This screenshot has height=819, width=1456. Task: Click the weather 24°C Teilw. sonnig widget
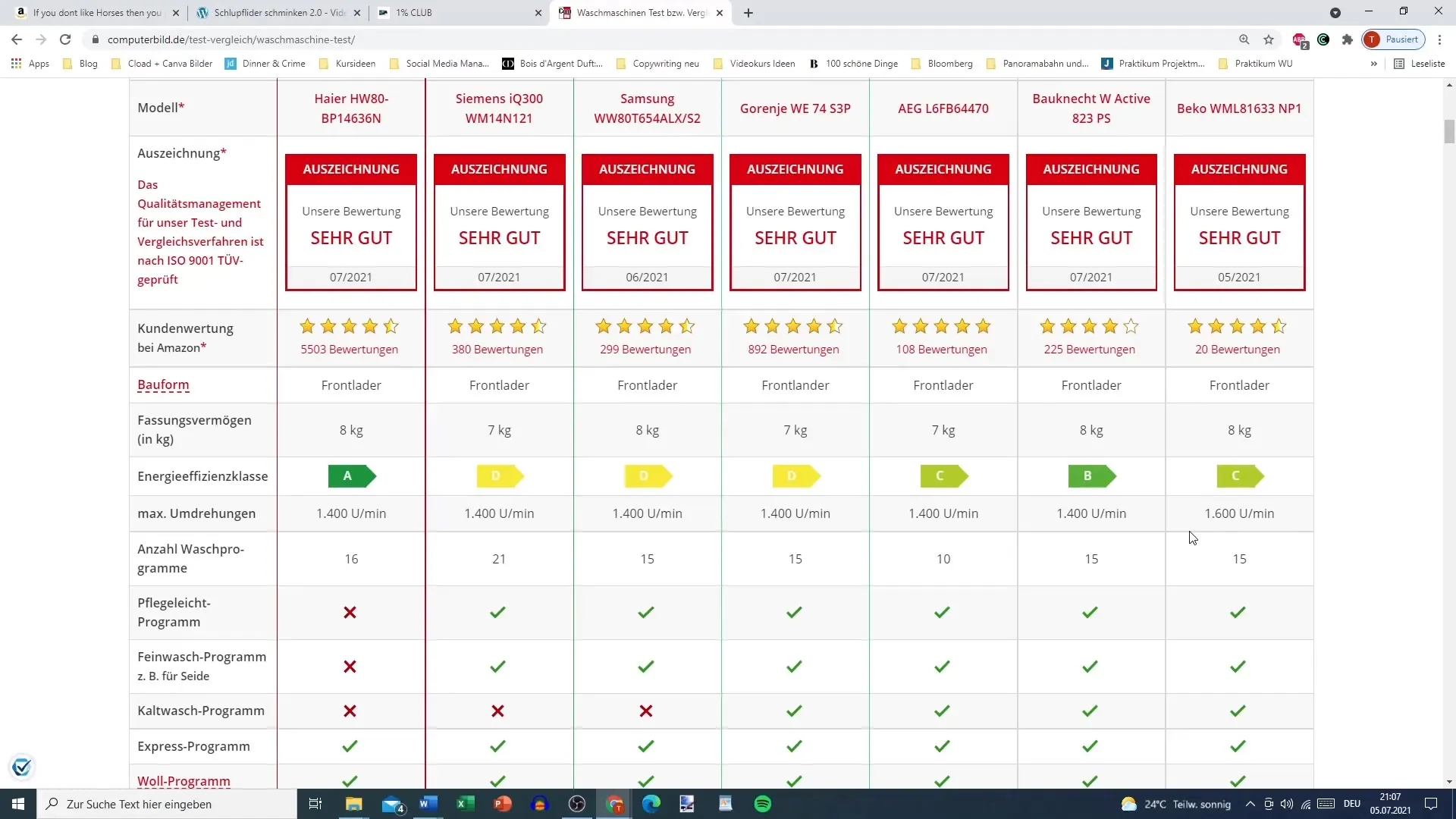[1176, 804]
